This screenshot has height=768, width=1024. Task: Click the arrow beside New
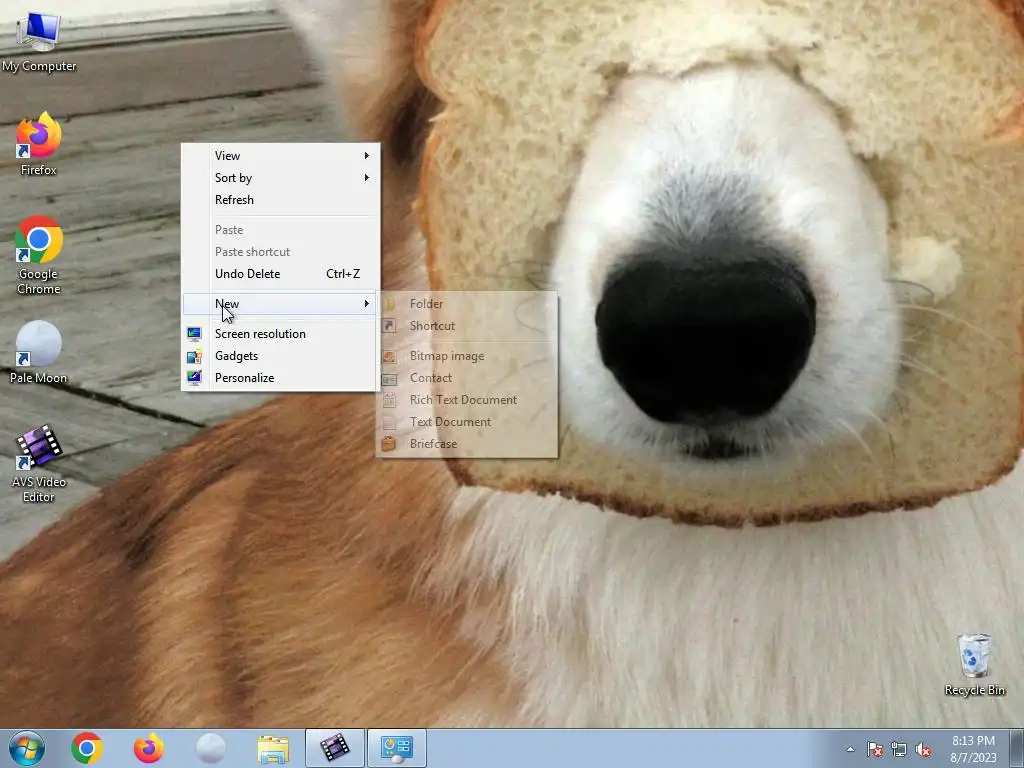[366, 304]
